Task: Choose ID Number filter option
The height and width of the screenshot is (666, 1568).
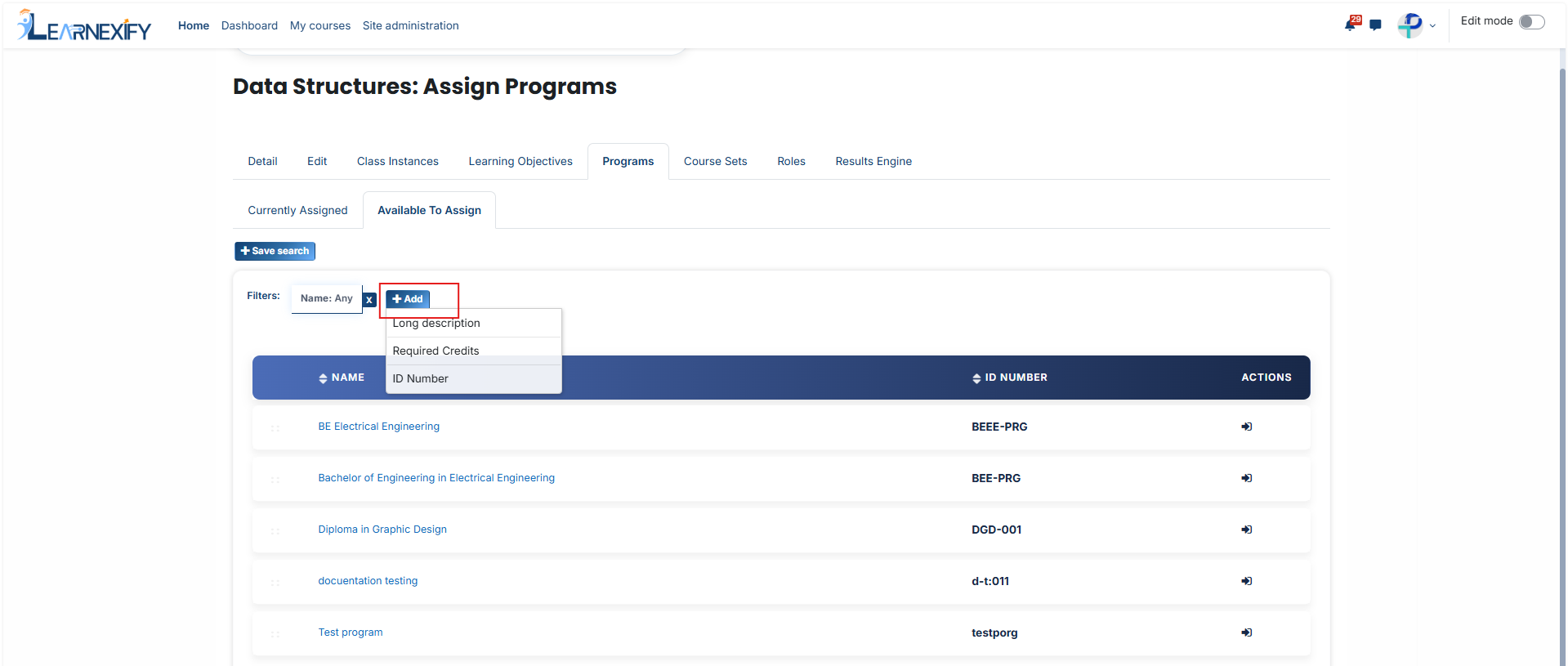Action: 473,378
